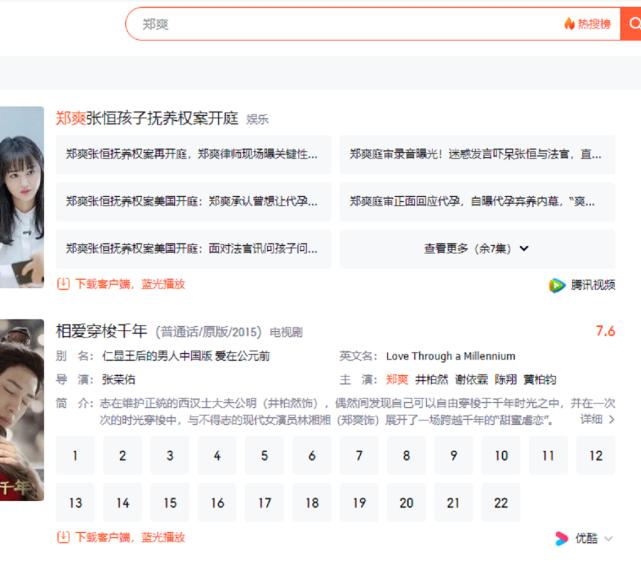Play episode 18
This screenshot has height=568, width=641.
(312, 503)
